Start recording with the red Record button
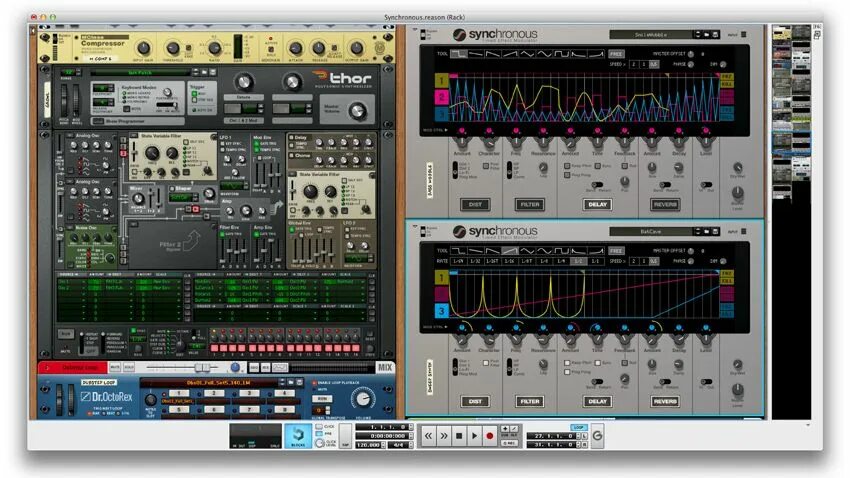This screenshot has height=478, width=850. click(x=490, y=436)
